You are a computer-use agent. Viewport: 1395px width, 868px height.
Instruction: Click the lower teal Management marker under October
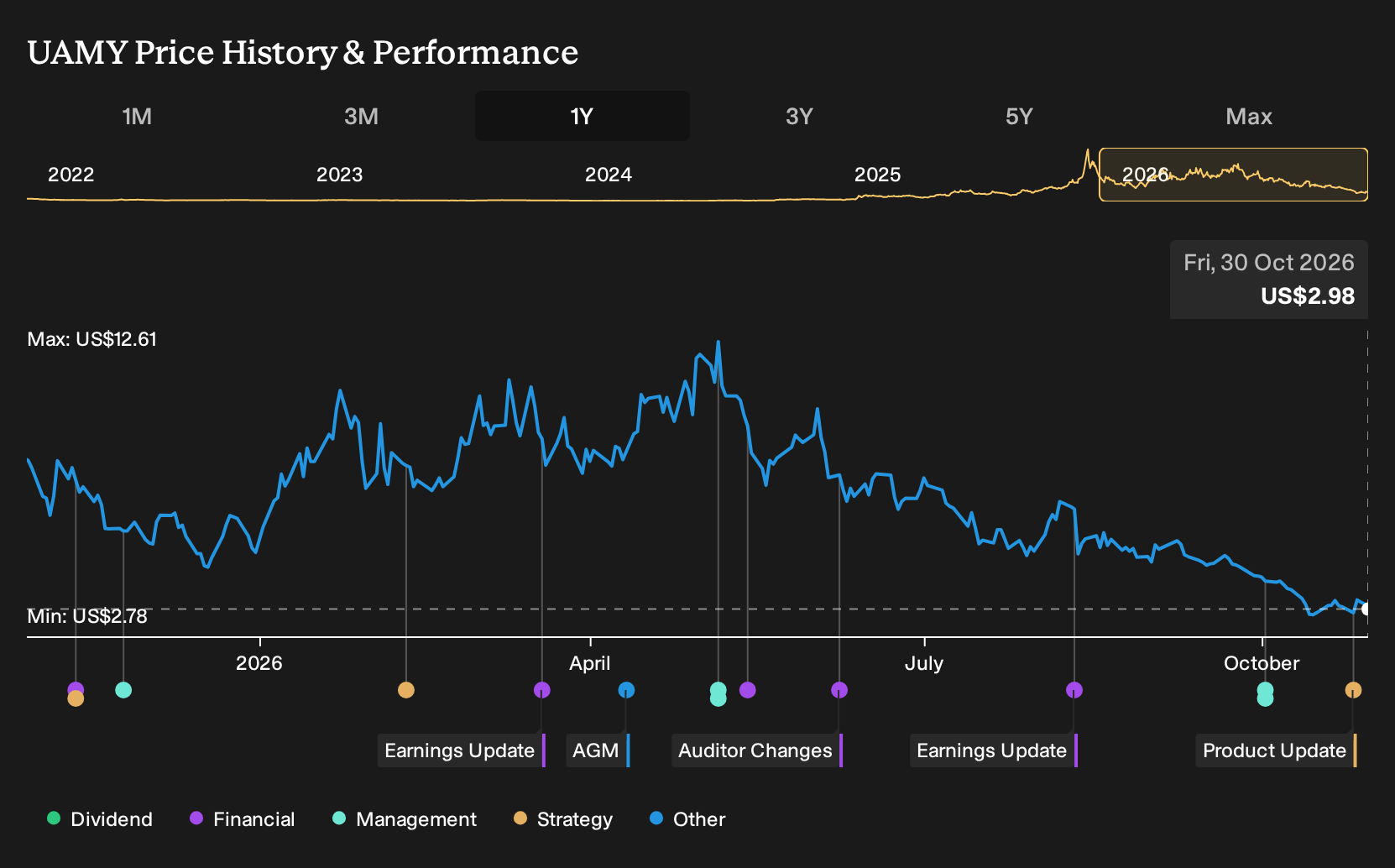coord(1265,699)
